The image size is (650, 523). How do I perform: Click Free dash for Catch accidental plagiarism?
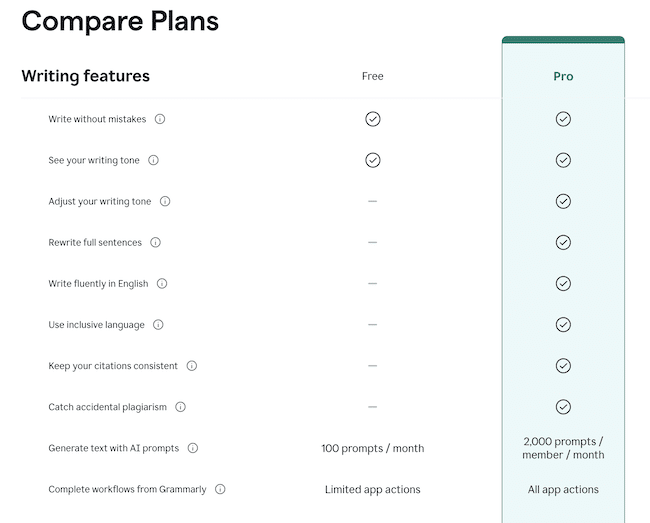(x=372, y=407)
